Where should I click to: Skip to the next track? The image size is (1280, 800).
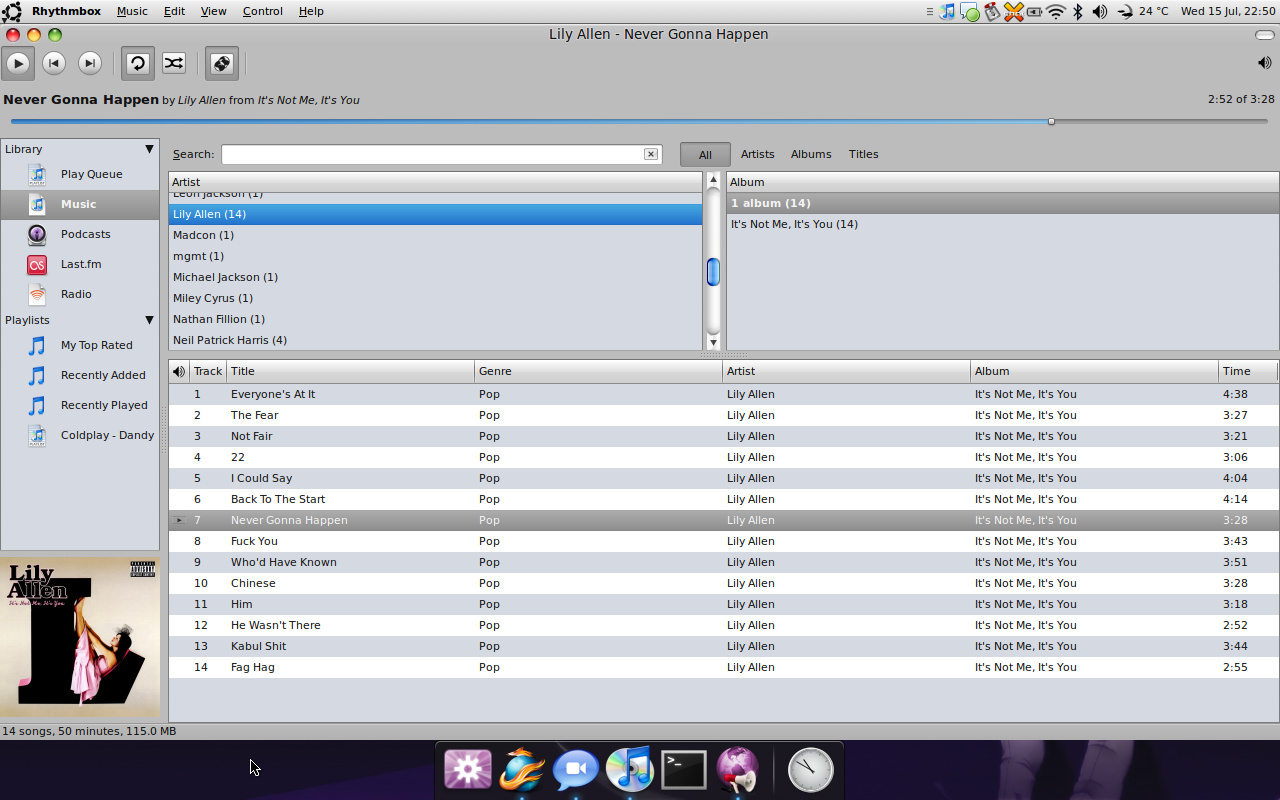pyautogui.click(x=90, y=63)
